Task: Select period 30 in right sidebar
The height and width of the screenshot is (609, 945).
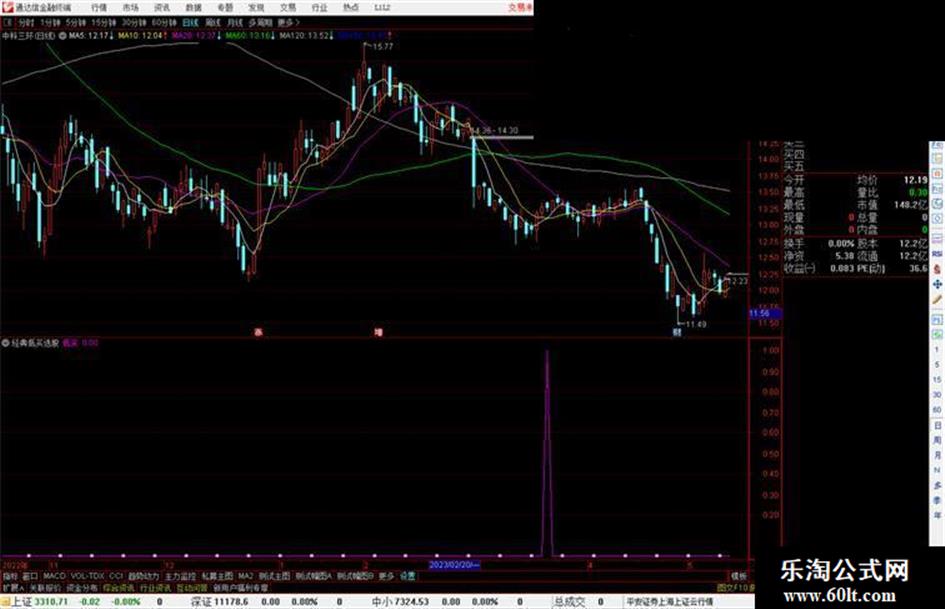Action: pyautogui.click(x=937, y=395)
